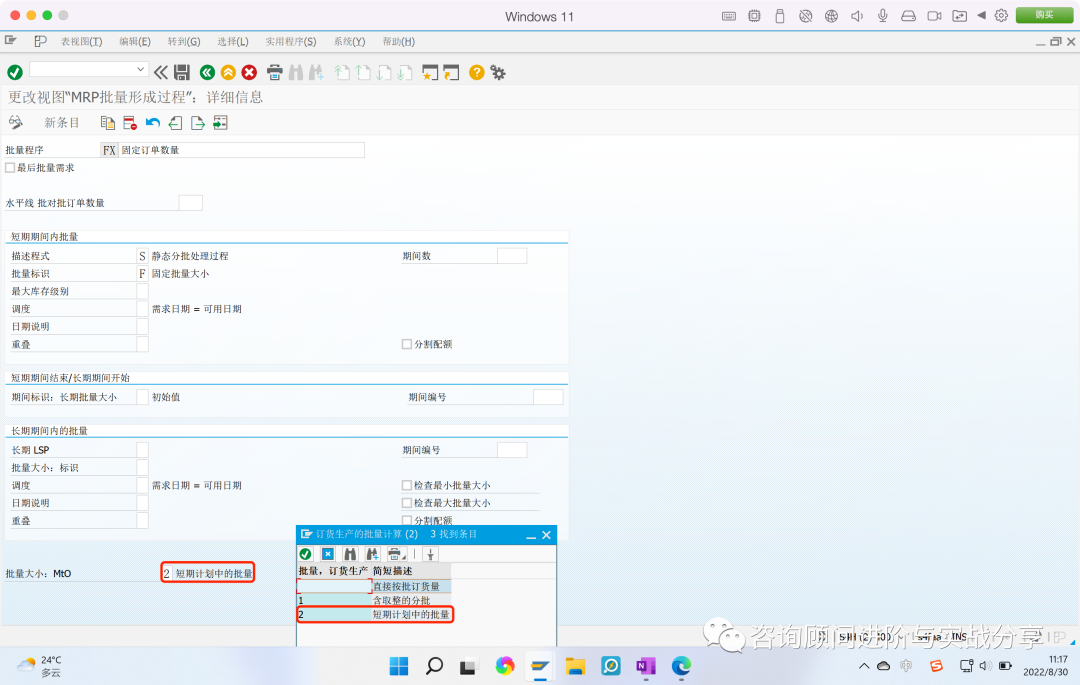Screen dimensions: 1080x685
Task: Click generate shortcut icon
Action: [451, 72]
